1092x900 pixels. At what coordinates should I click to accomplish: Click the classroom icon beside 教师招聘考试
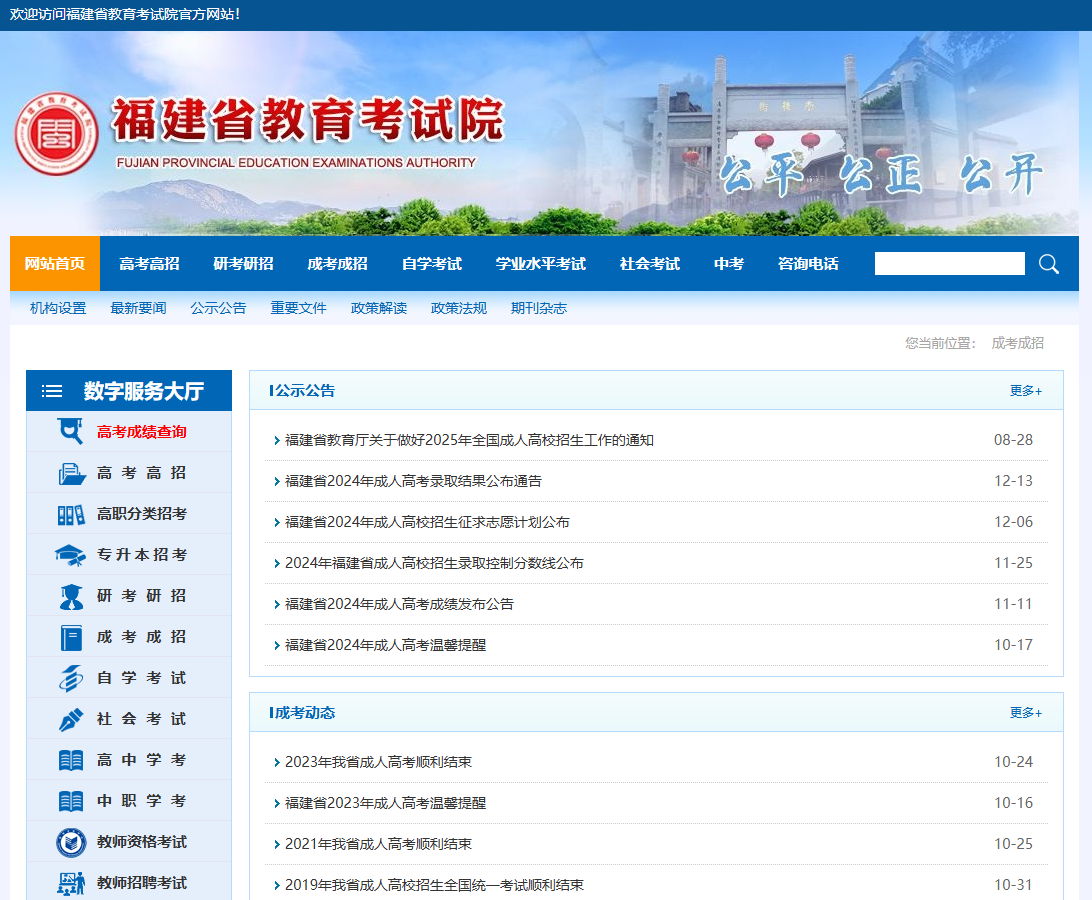pos(71,883)
